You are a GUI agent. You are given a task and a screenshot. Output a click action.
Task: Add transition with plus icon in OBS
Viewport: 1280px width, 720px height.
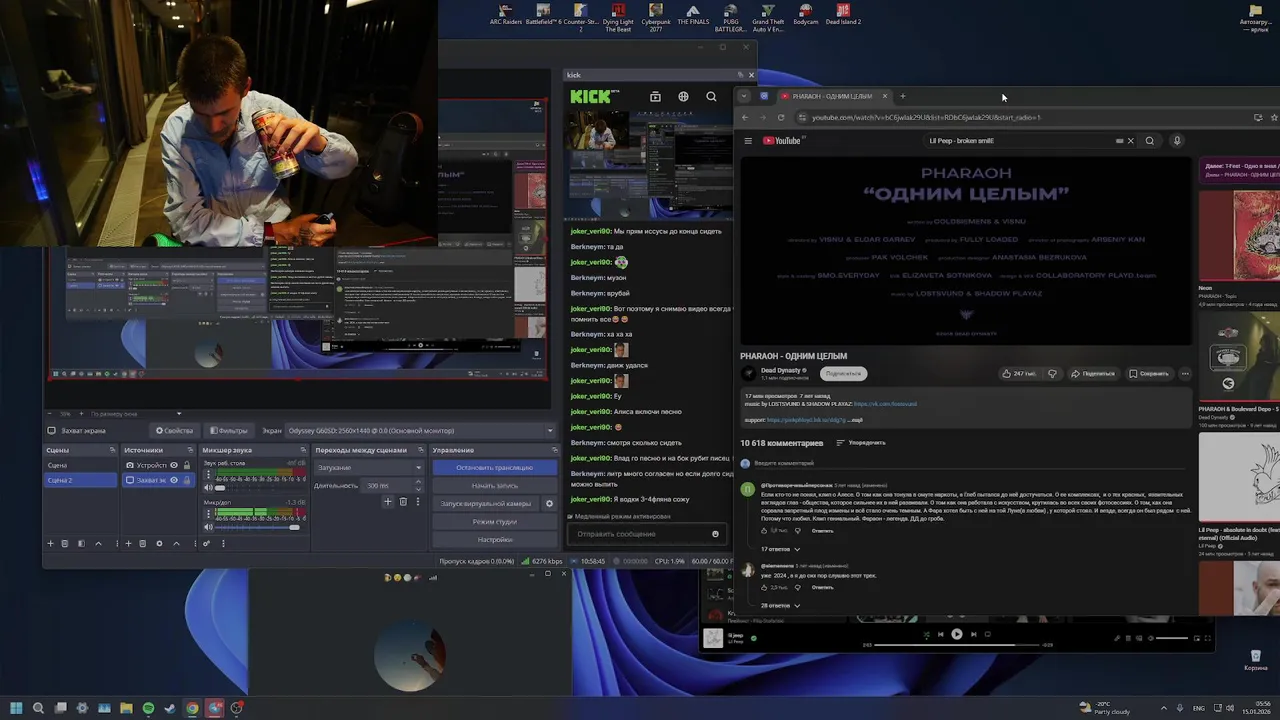(x=388, y=502)
